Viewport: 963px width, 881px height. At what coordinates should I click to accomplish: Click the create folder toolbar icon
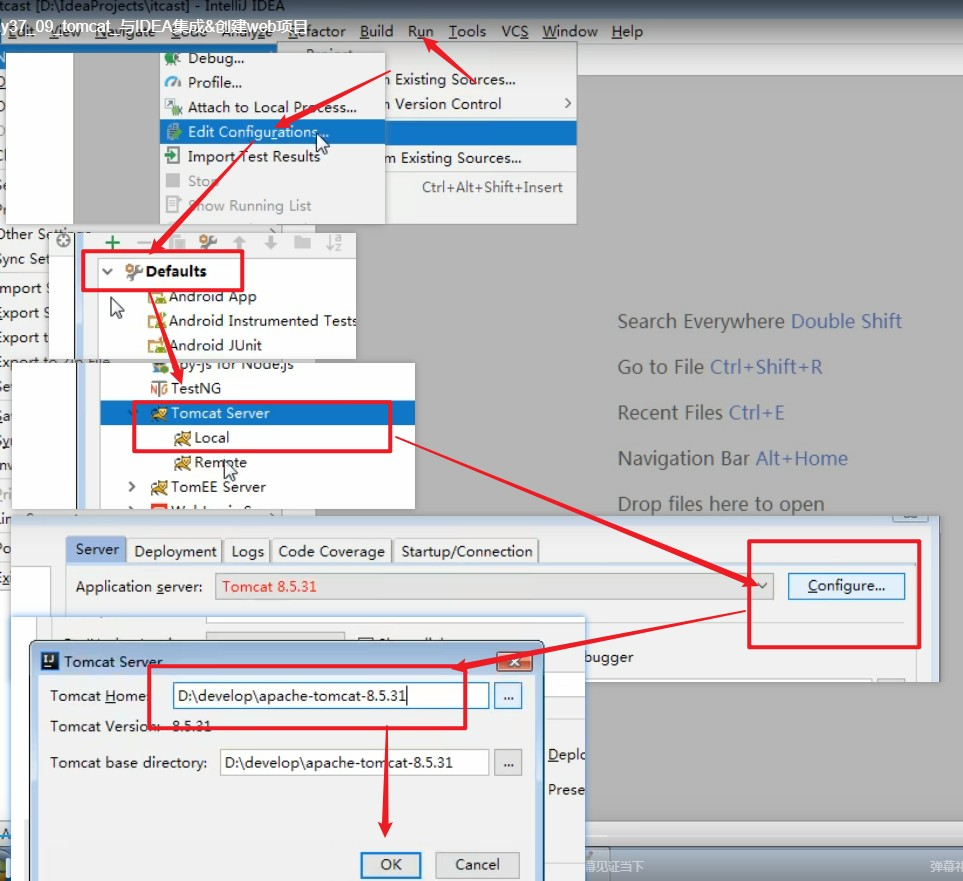pyautogui.click(x=302, y=243)
